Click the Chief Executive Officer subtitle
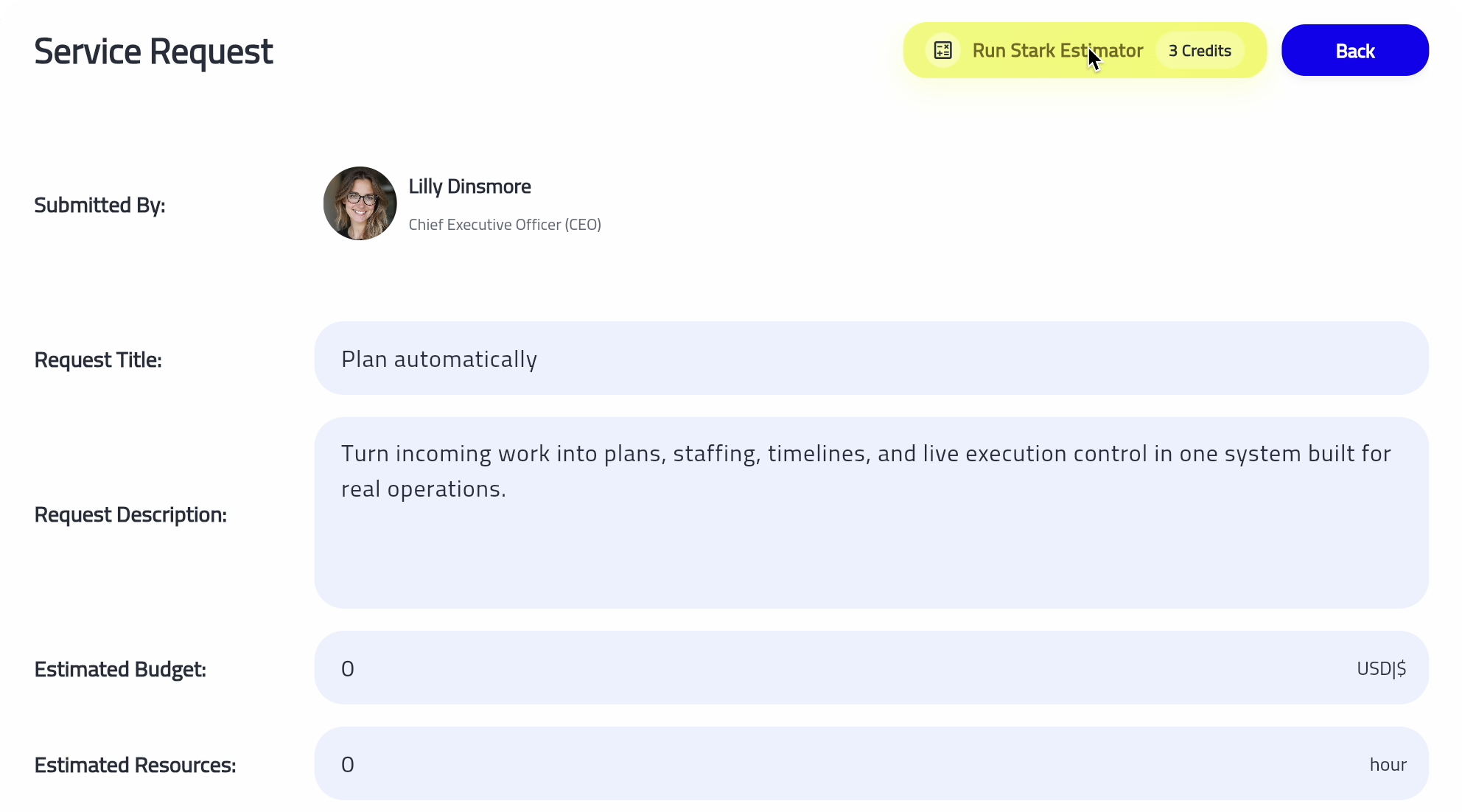Viewport: 1462px width, 812px height. (x=505, y=225)
